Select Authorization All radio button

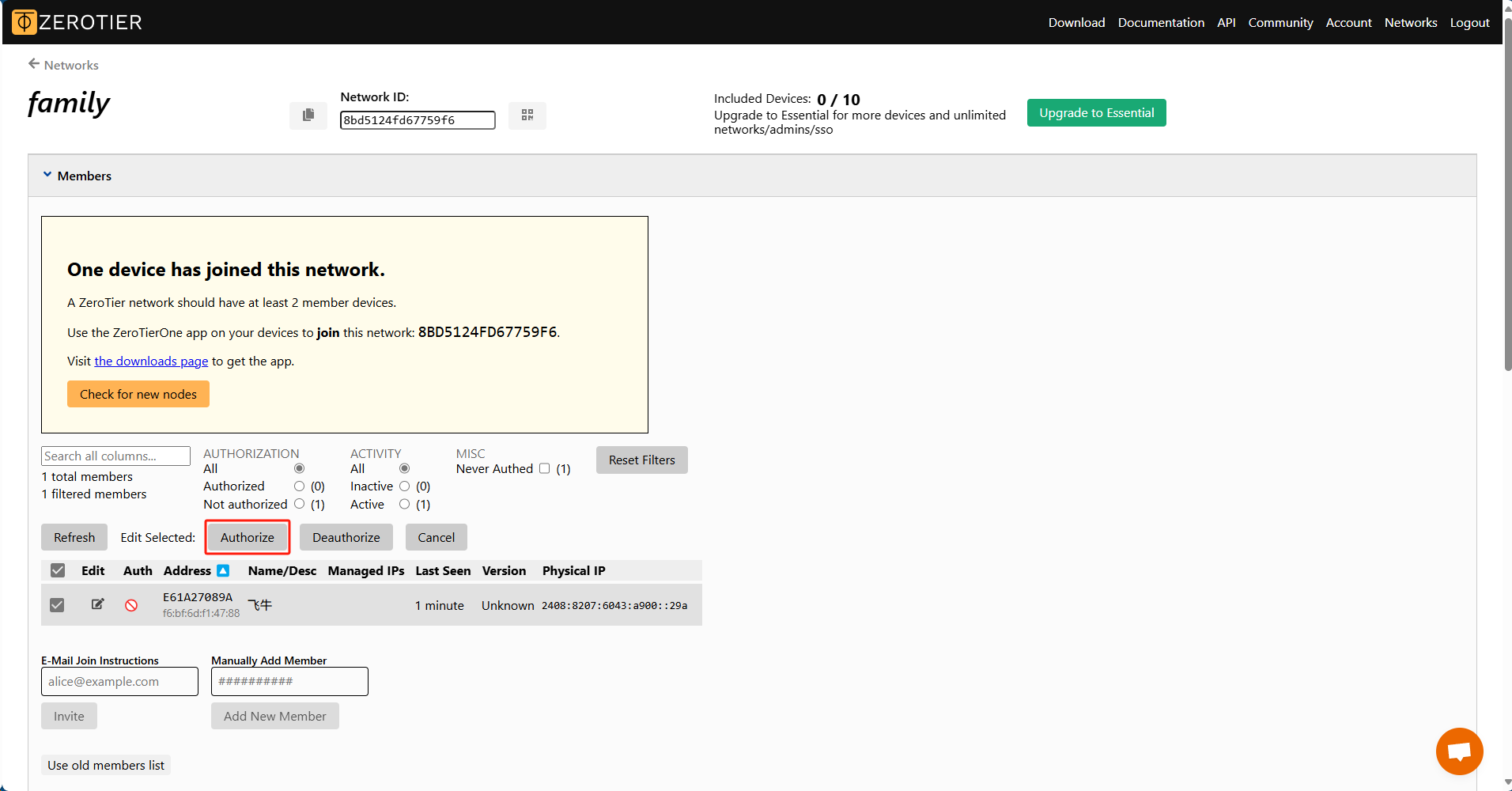coord(299,468)
